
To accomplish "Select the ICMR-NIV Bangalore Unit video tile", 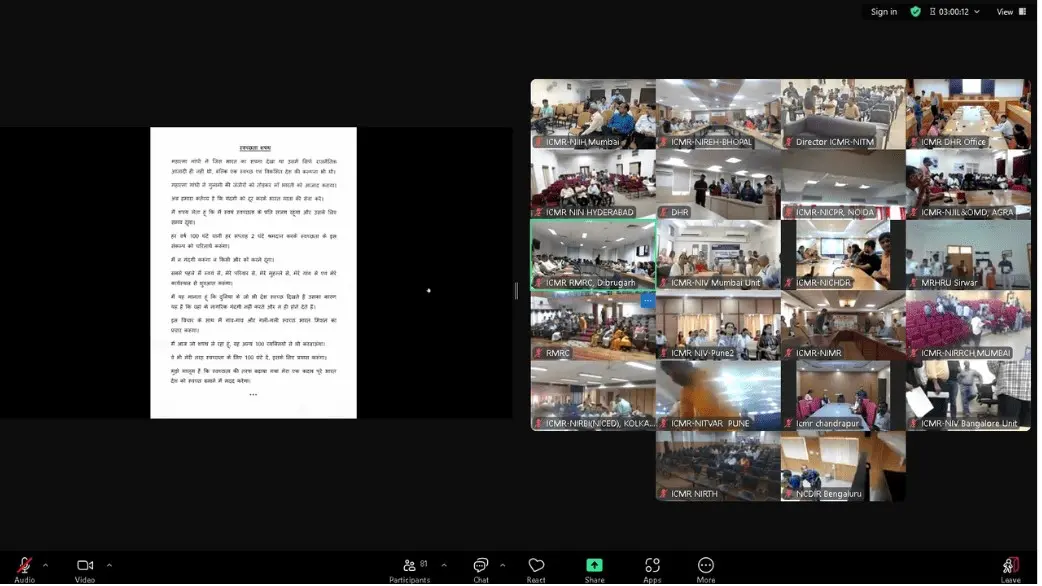I will click(x=968, y=395).
